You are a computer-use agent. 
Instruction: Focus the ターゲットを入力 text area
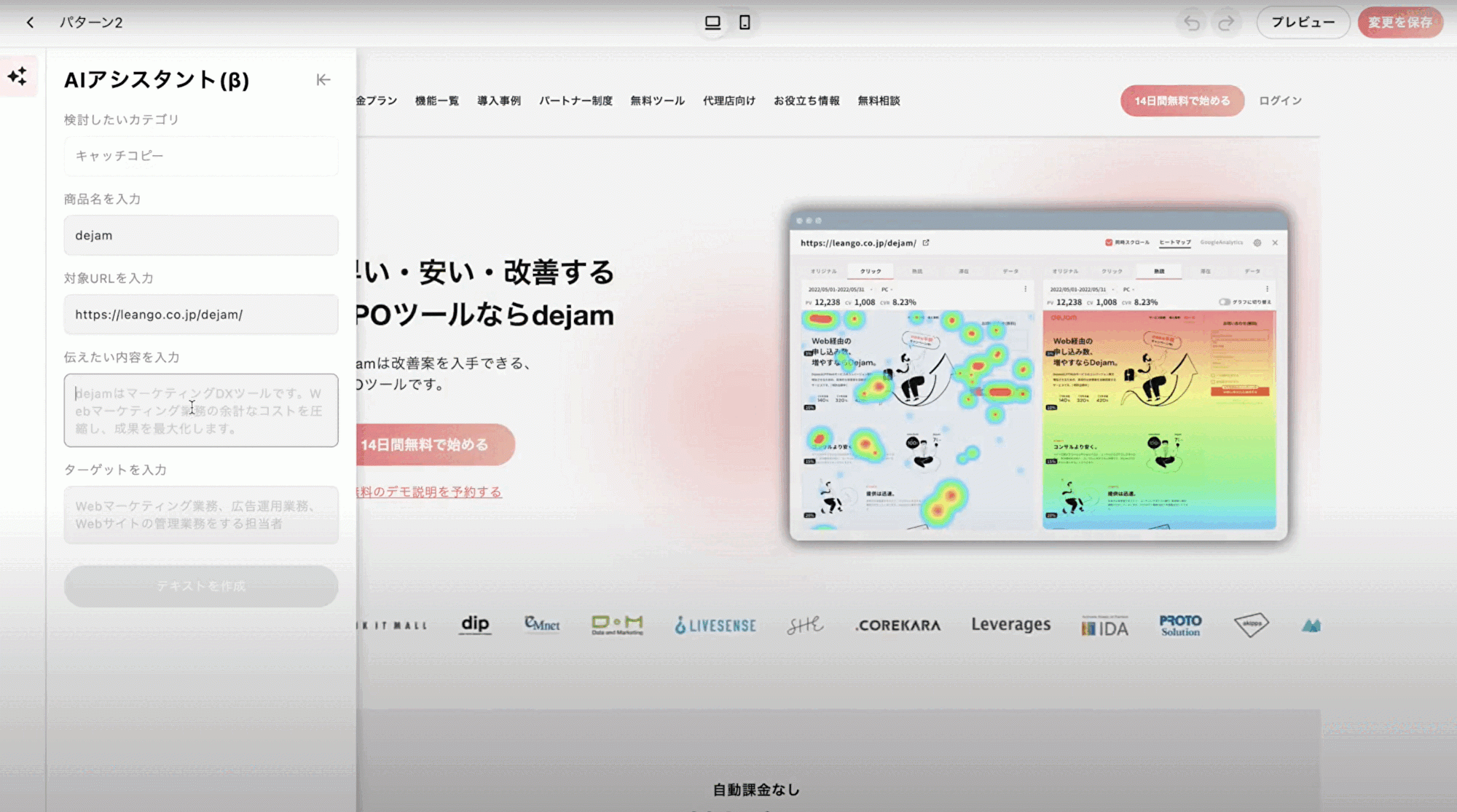(201, 515)
